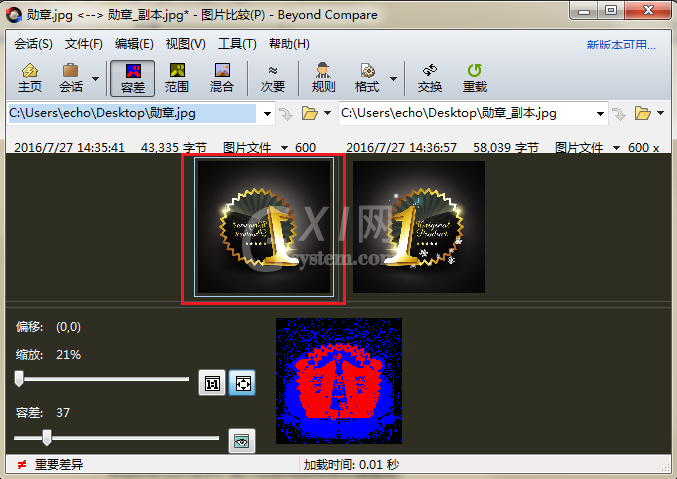The image size is (677, 479).
Task: Open the 文件(F) menu
Action: (x=84, y=44)
